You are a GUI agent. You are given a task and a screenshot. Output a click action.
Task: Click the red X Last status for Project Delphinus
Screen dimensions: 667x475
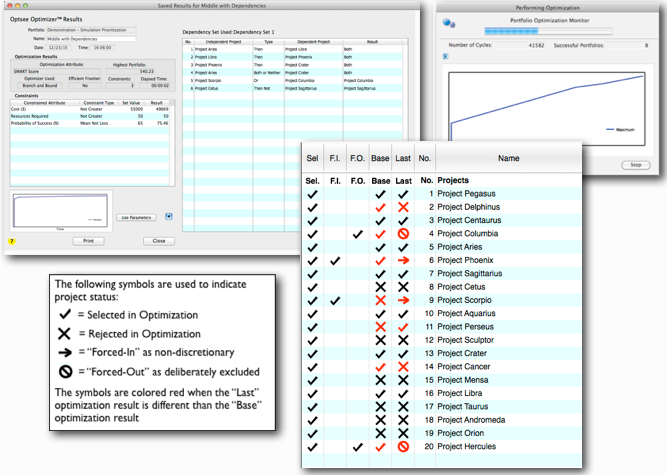pyautogui.click(x=403, y=206)
